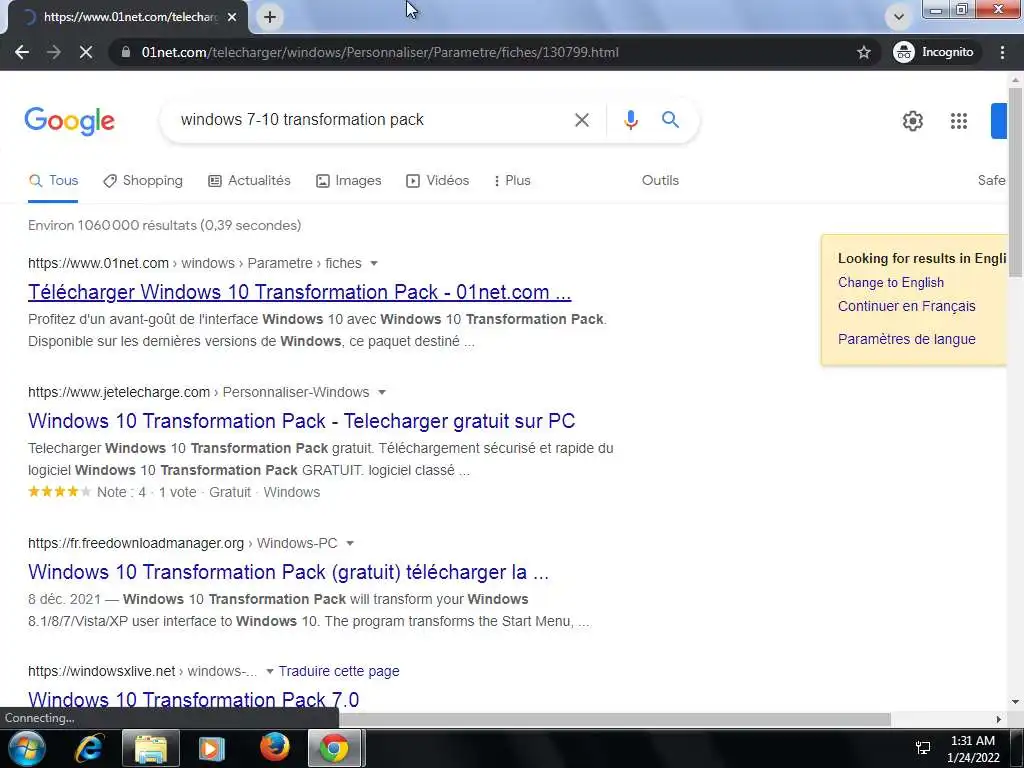Open Paramètres de langue
Image resolution: width=1024 pixels, height=768 pixels.
pos(906,339)
